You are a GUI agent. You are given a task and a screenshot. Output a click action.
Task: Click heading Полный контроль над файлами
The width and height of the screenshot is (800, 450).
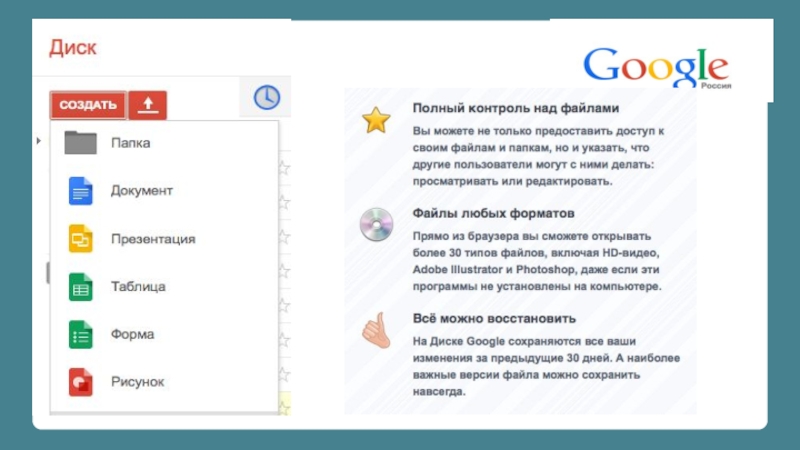516,108
